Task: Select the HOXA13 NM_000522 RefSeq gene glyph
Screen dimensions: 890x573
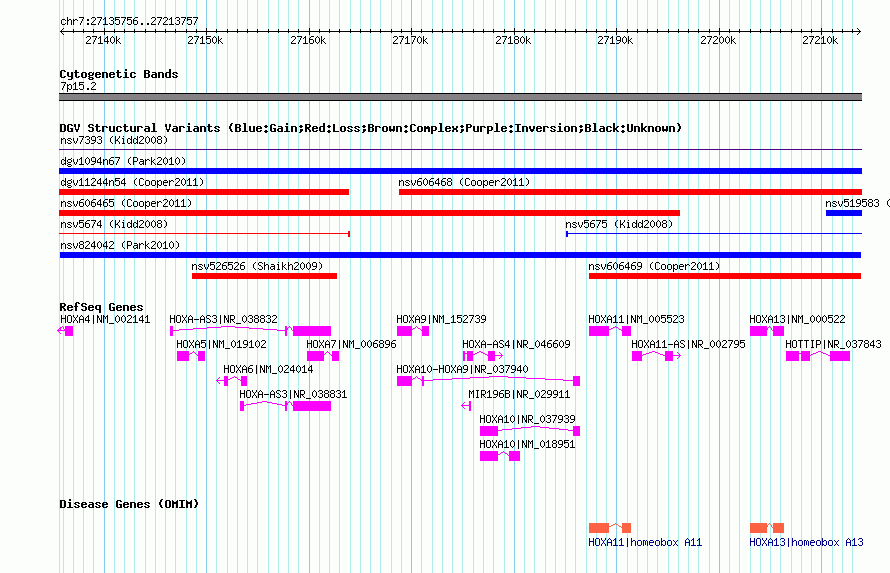Action: pos(767,331)
